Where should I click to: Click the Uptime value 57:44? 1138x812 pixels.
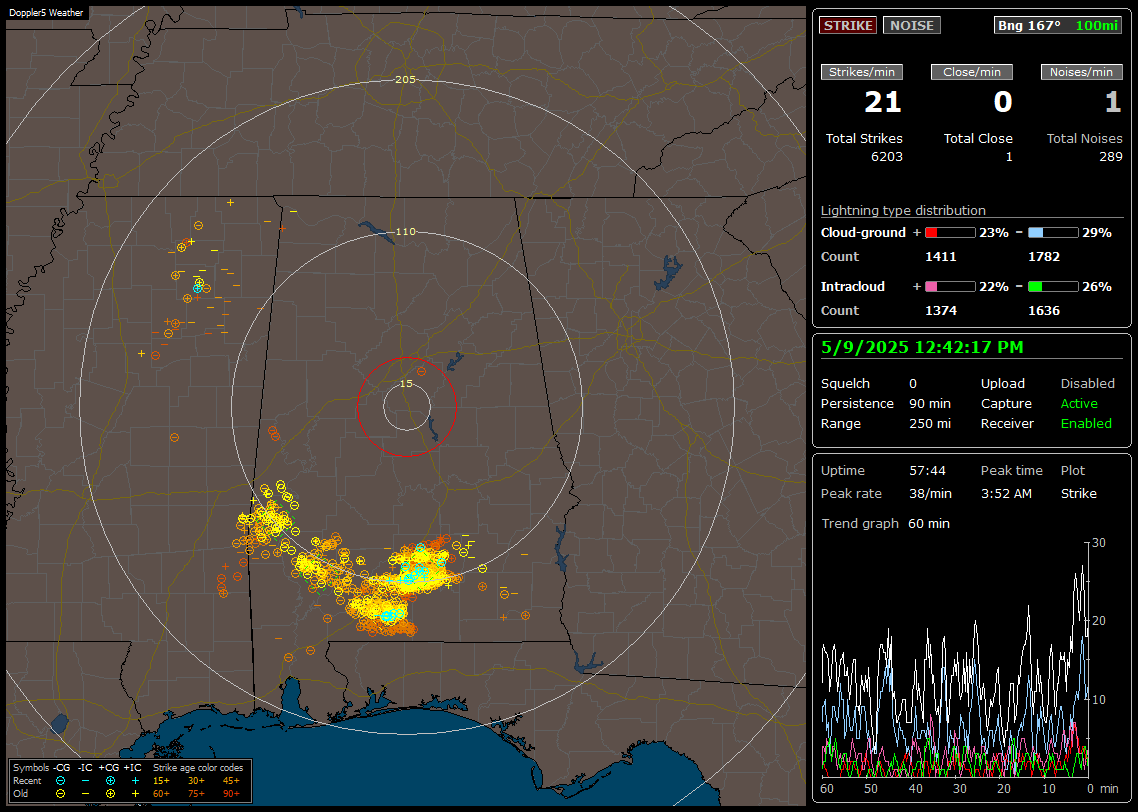pyautogui.click(x=927, y=471)
